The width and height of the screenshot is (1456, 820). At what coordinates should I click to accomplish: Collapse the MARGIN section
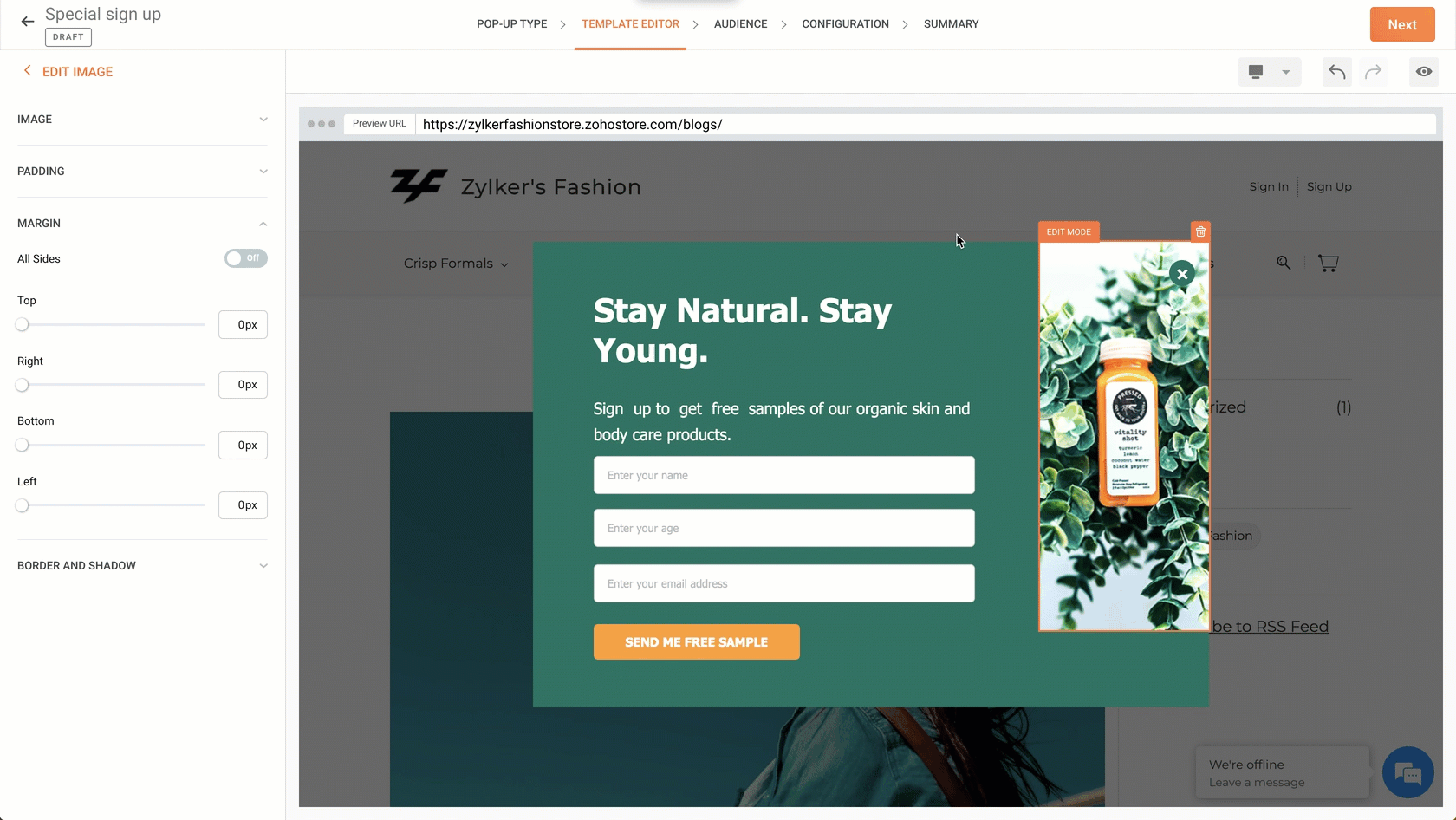tap(142, 224)
